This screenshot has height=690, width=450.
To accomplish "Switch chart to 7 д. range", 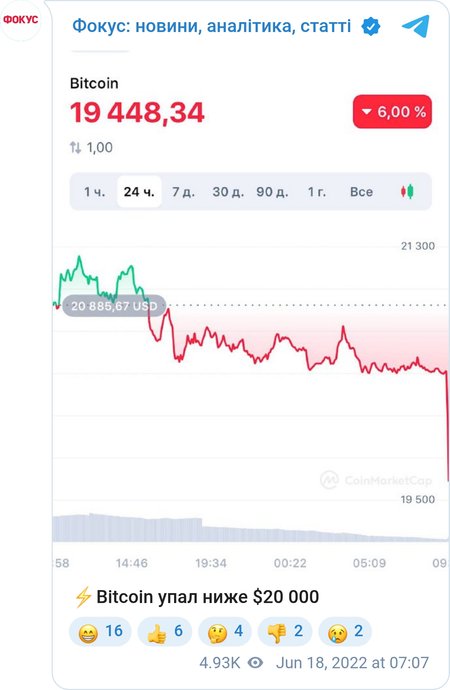I will pos(183,192).
